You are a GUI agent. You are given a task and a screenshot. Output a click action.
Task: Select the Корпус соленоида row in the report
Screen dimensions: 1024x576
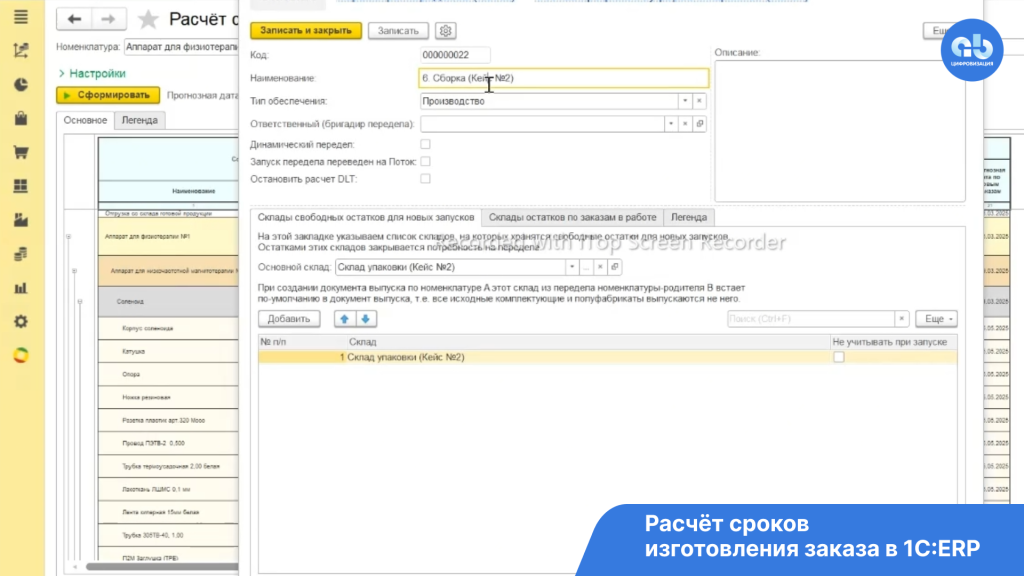tap(168, 328)
